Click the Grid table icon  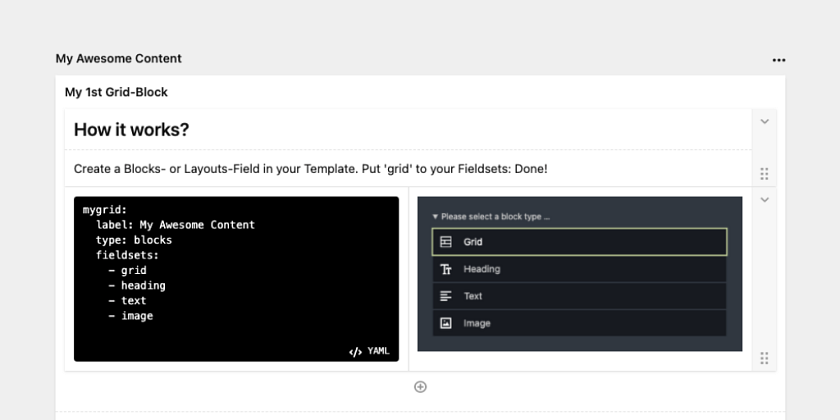click(x=446, y=242)
